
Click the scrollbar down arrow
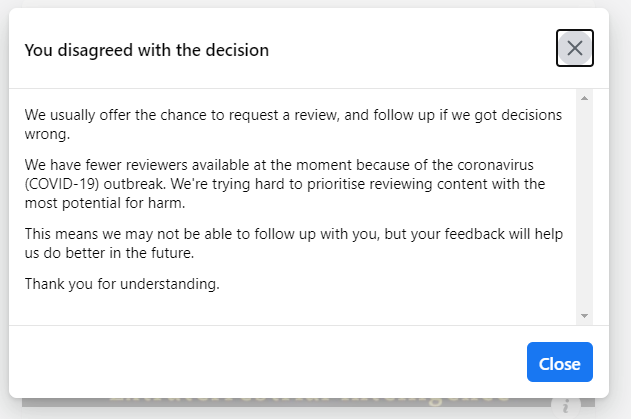click(584, 316)
